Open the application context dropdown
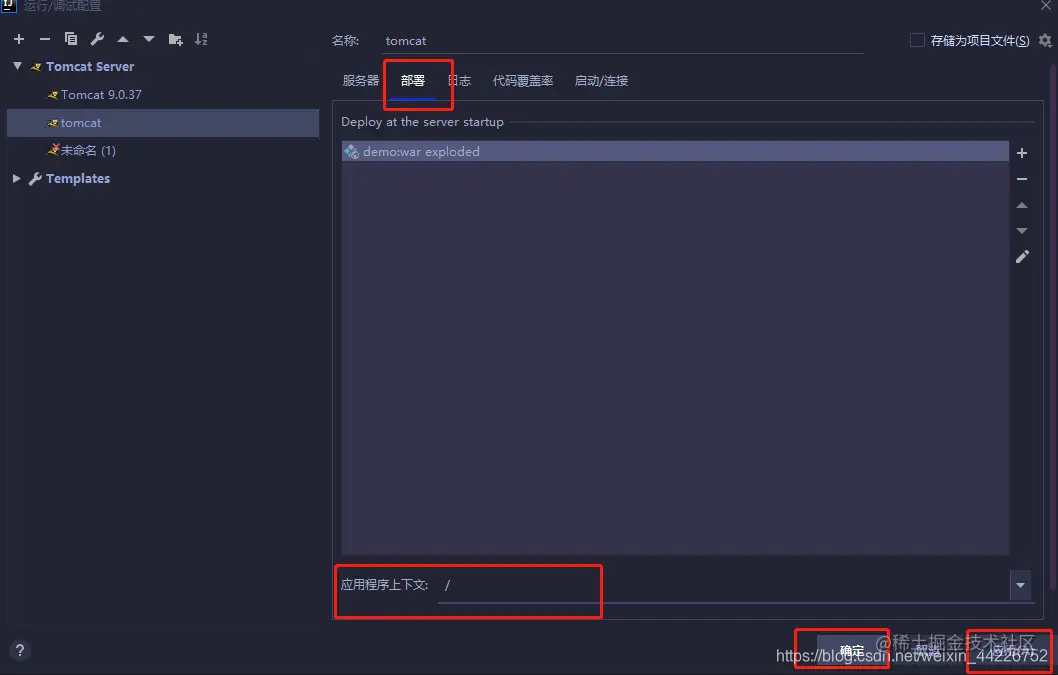1058x675 pixels. [x=1019, y=585]
